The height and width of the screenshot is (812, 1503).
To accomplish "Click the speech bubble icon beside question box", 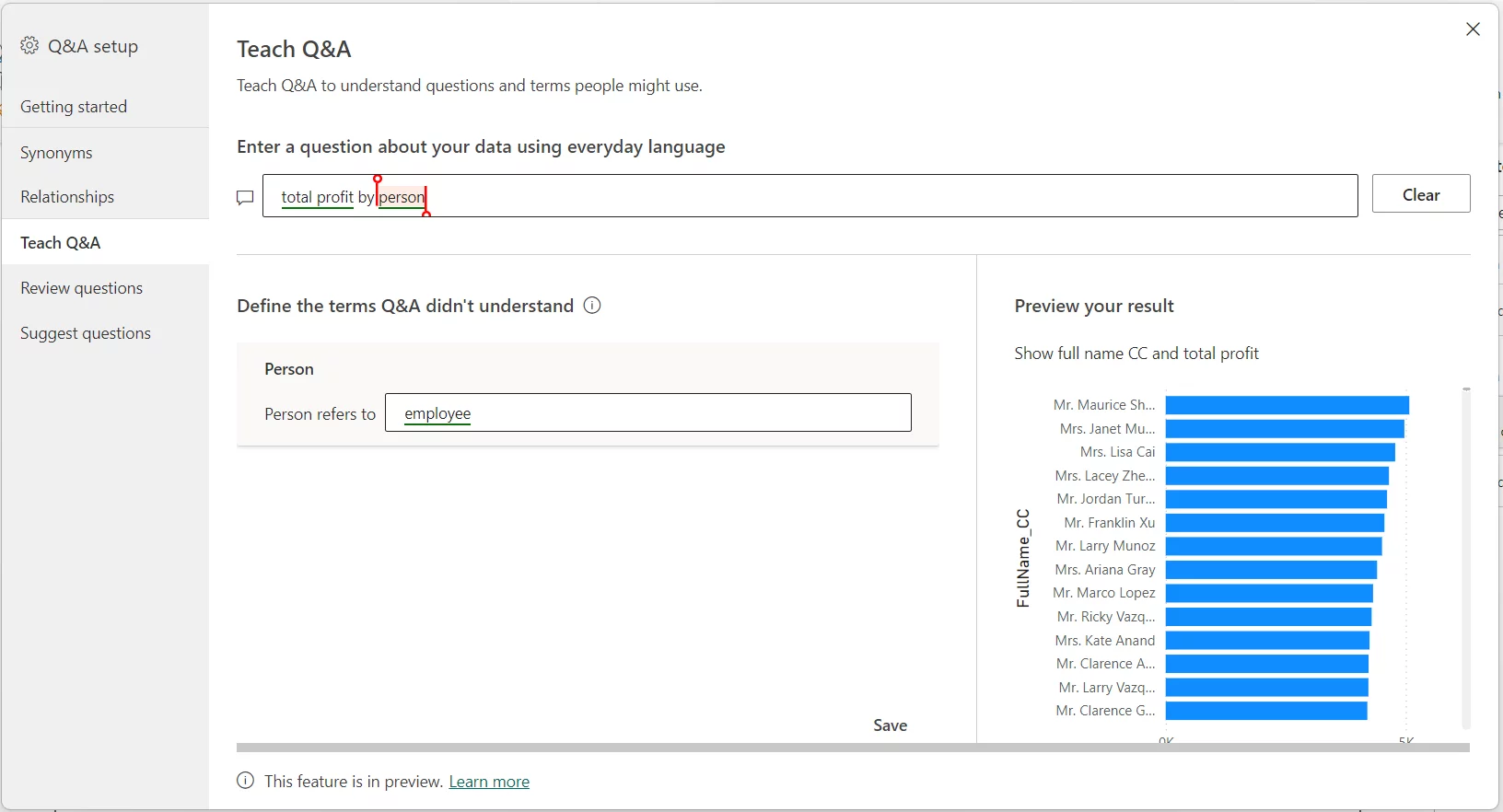I will (245, 197).
